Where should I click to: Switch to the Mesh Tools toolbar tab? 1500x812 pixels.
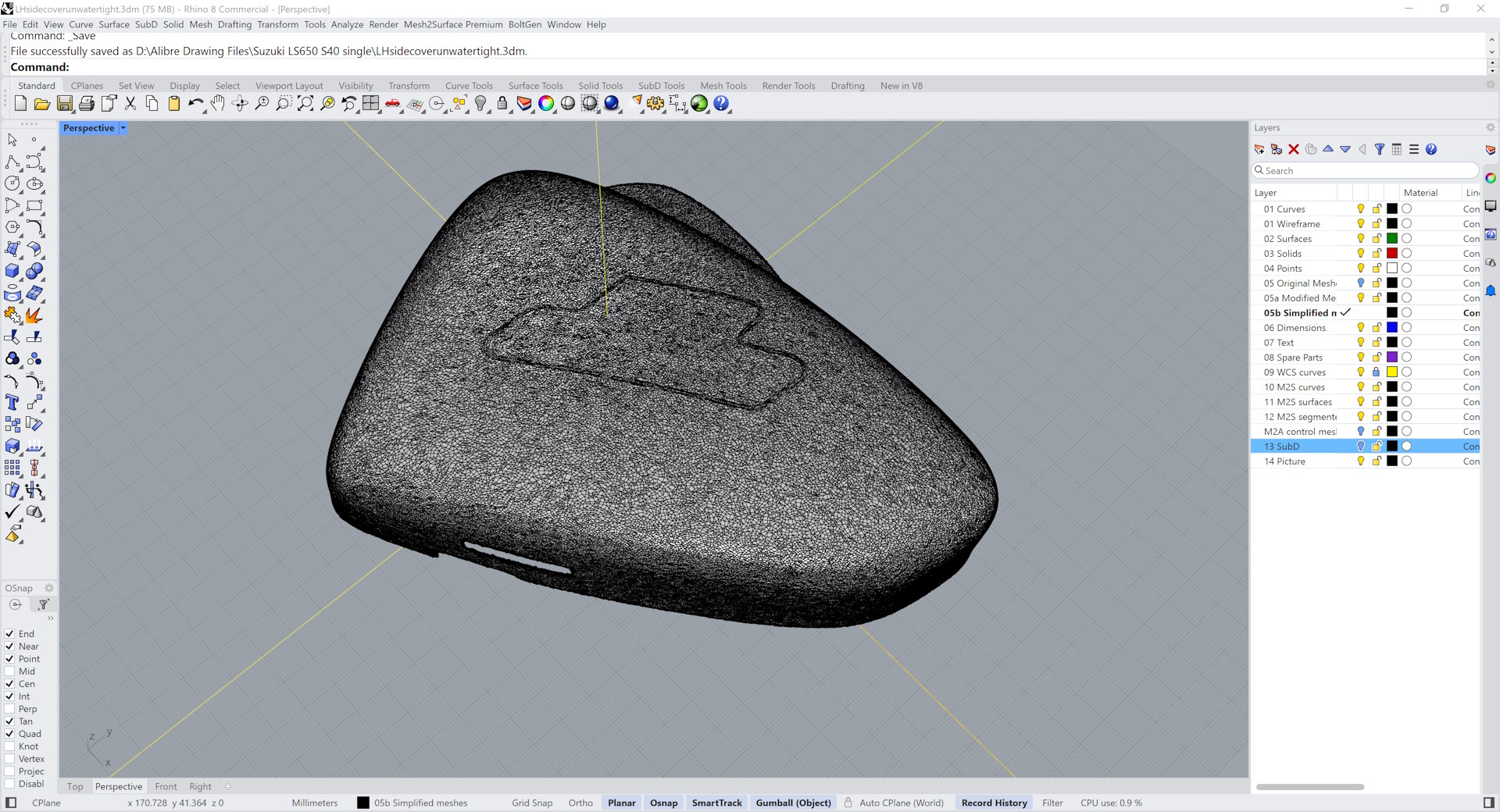[x=723, y=86]
